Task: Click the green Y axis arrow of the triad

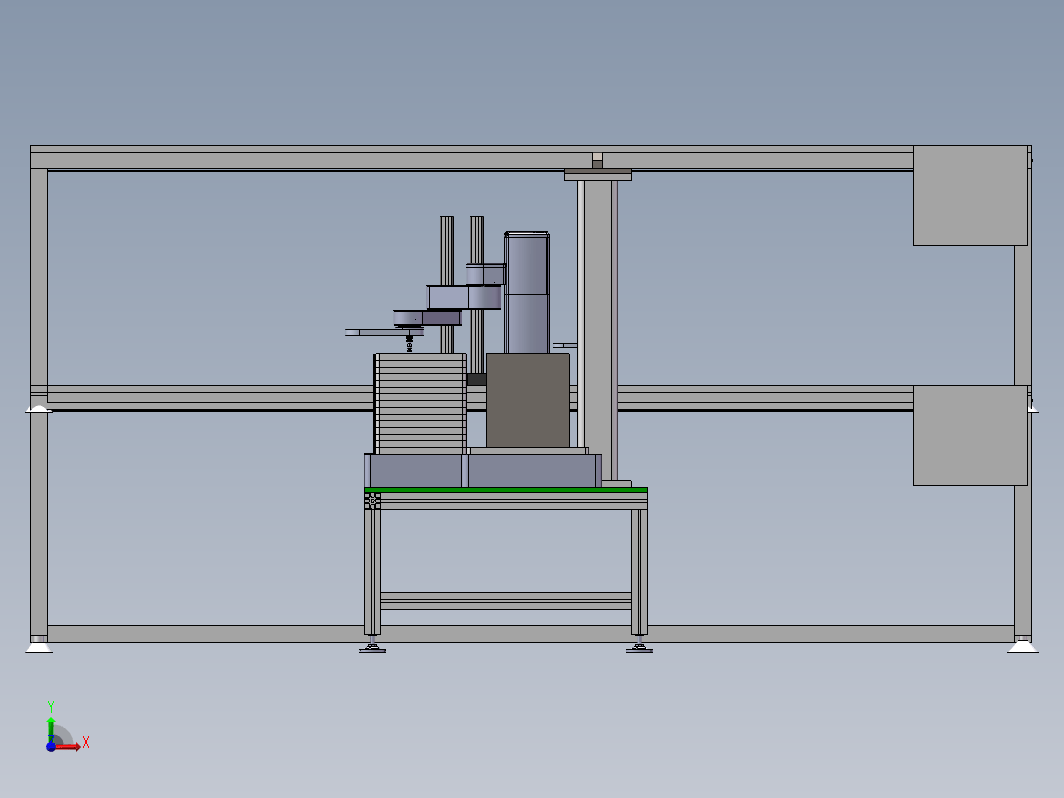Action: click(51, 729)
